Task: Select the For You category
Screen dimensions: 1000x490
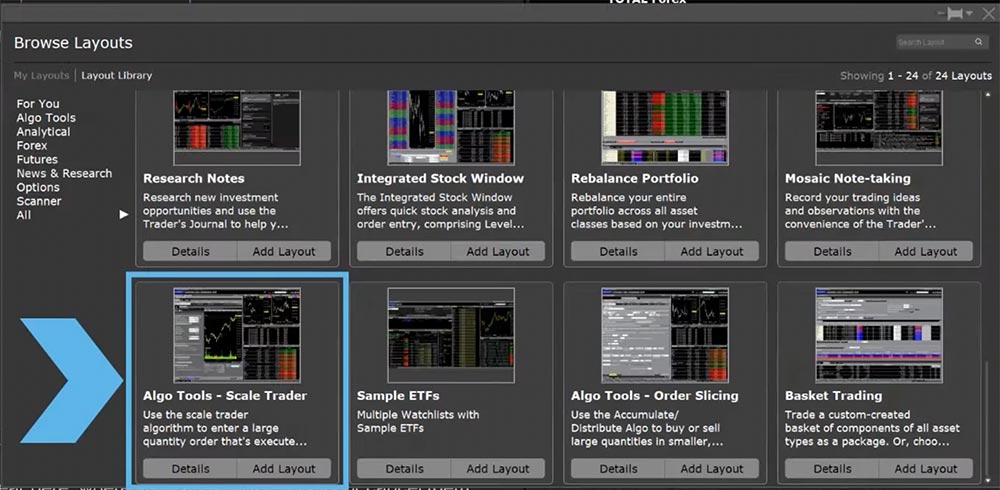Action: coord(38,104)
